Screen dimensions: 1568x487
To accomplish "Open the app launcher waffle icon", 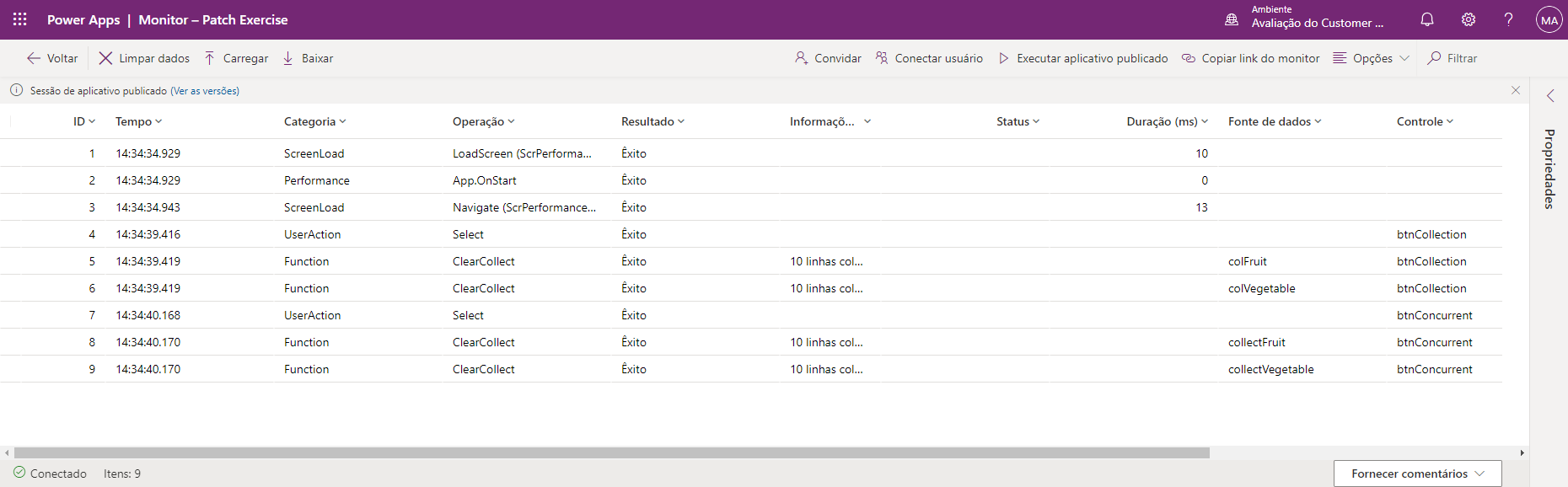I will pos(20,19).
